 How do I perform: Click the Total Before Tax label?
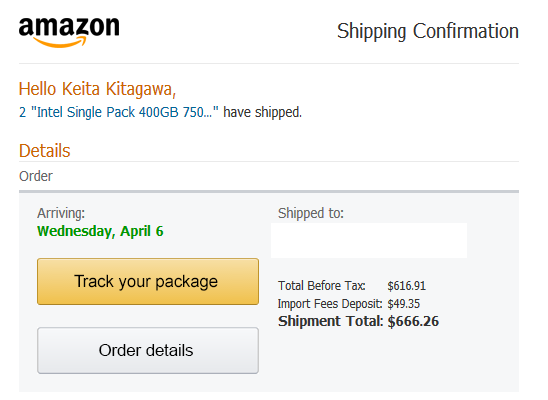click(322, 286)
